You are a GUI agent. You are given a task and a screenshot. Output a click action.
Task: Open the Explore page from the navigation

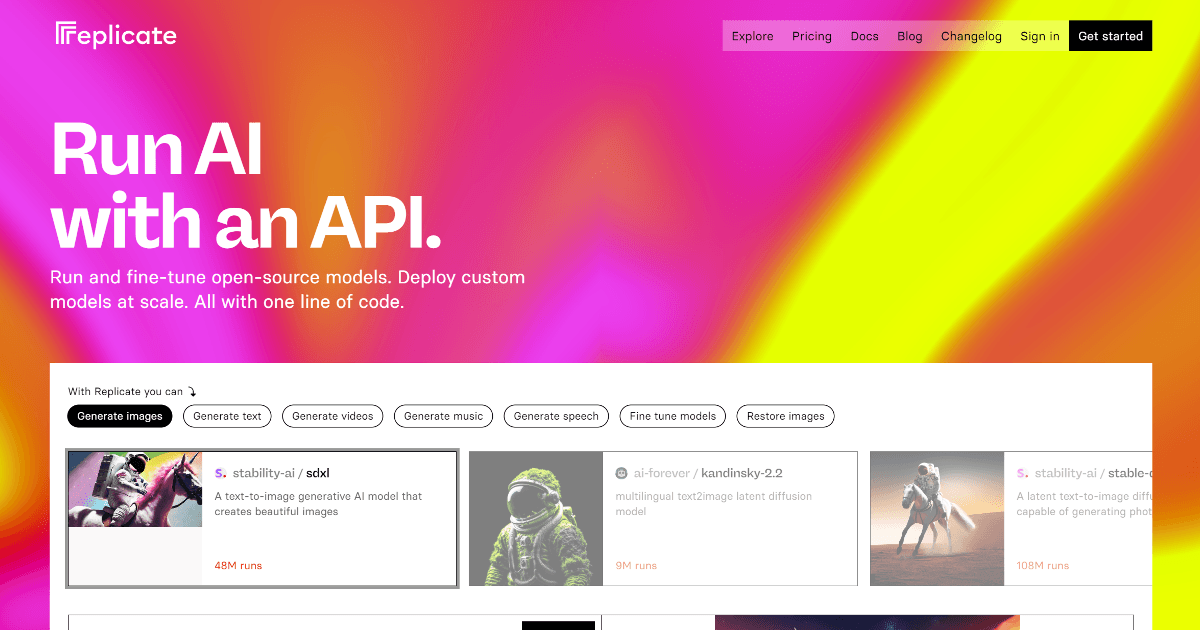pyautogui.click(x=752, y=36)
